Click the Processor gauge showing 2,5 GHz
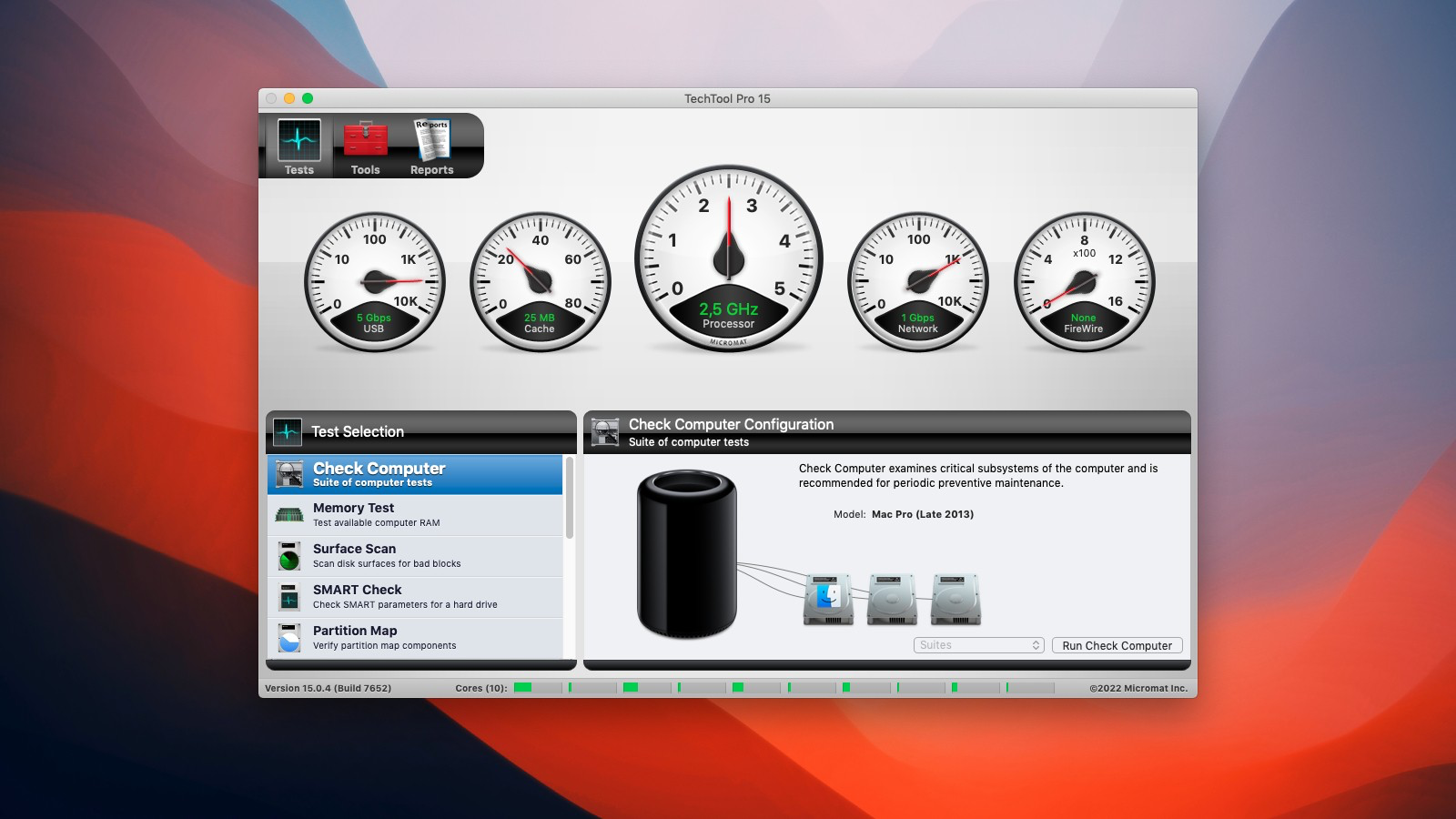Screen dimensions: 1456x819 click(x=728, y=259)
